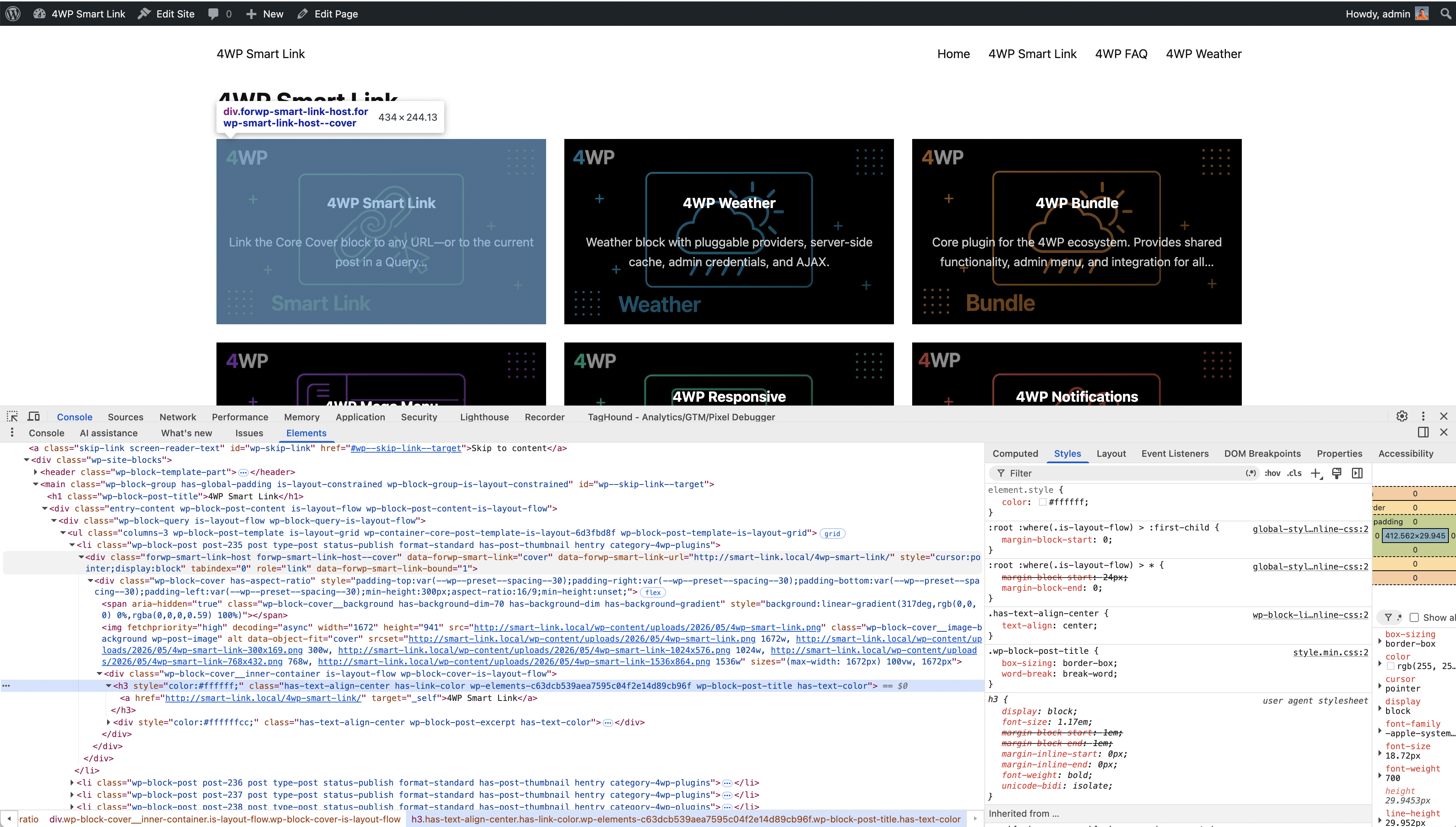The height and width of the screenshot is (827, 1456).
Task: Toggle the device toolbar icon
Action: [x=34, y=416]
